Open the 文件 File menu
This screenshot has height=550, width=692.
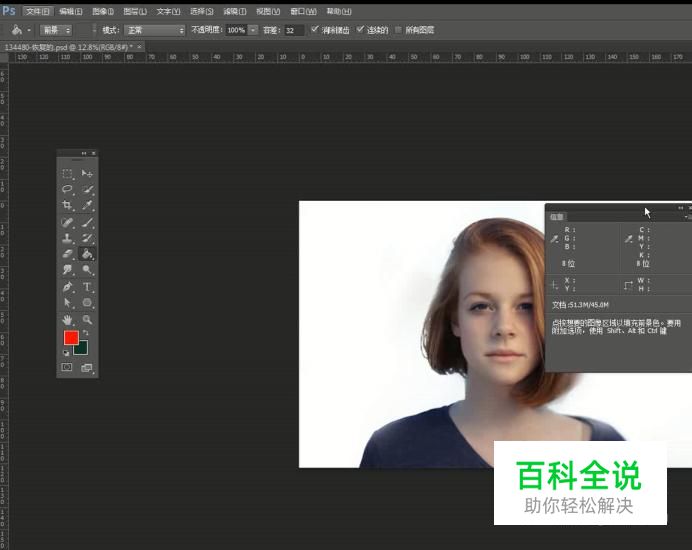[x=38, y=11]
